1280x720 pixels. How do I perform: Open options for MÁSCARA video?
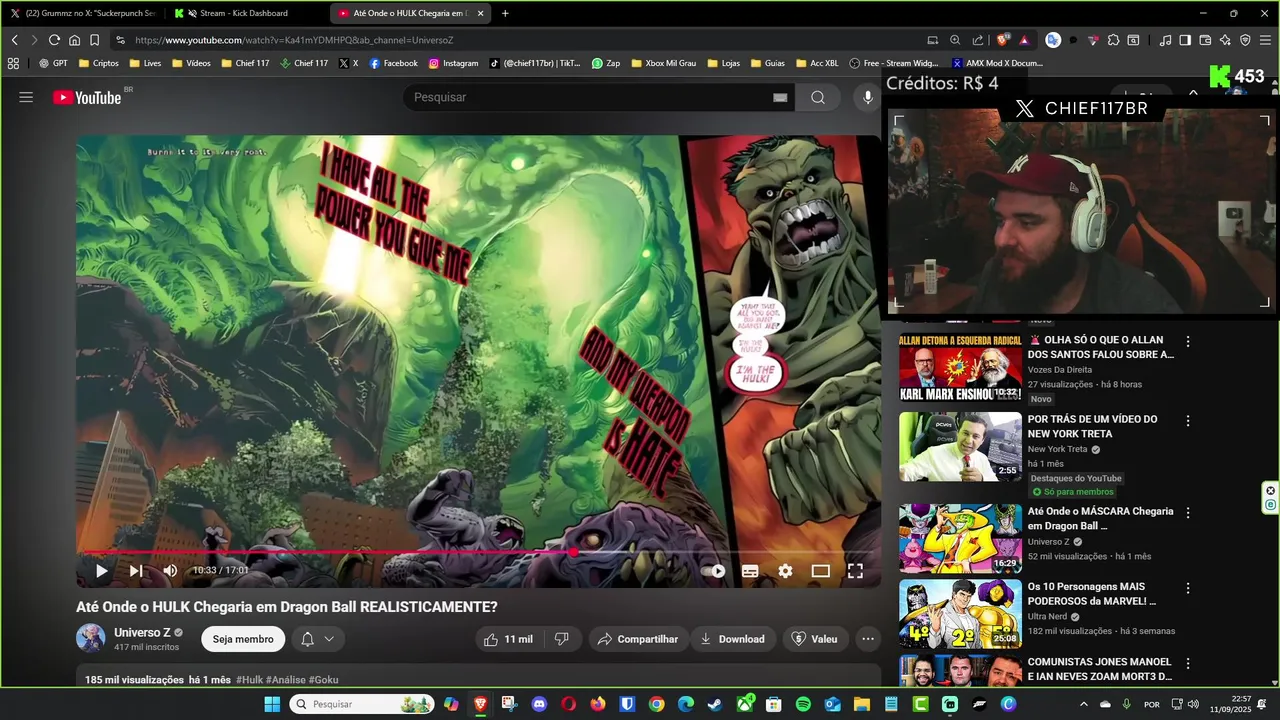pyautogui.click(x=1188, y=513)
